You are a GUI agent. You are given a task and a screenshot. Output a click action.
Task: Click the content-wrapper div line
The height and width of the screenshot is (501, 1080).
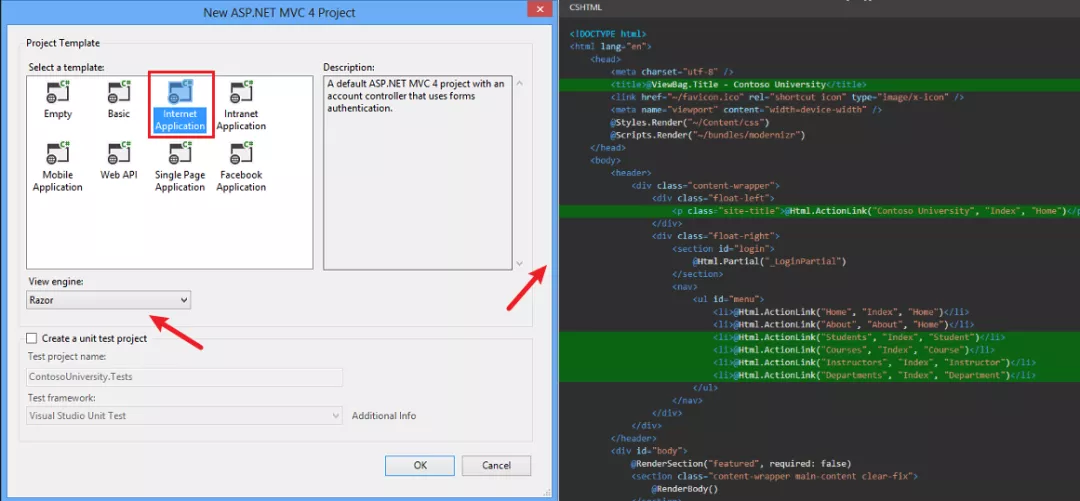tap(705, 185)
